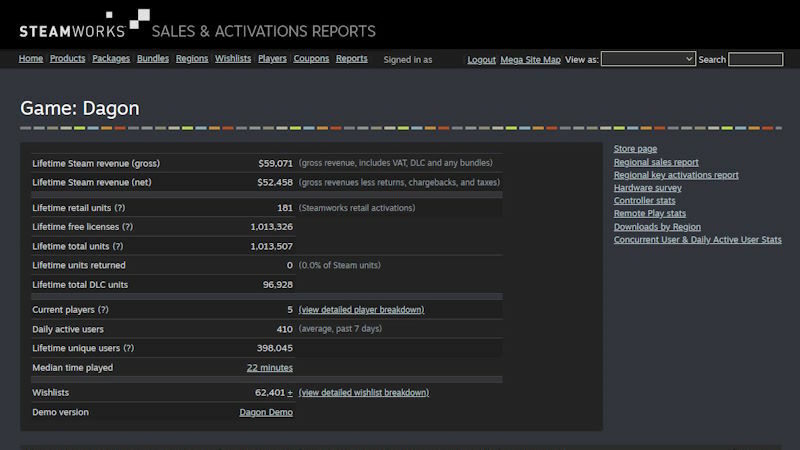View Downloads by Region
The width and height of the screenshot is (800, 450).
pyautogui.click(x=657, y=227)
